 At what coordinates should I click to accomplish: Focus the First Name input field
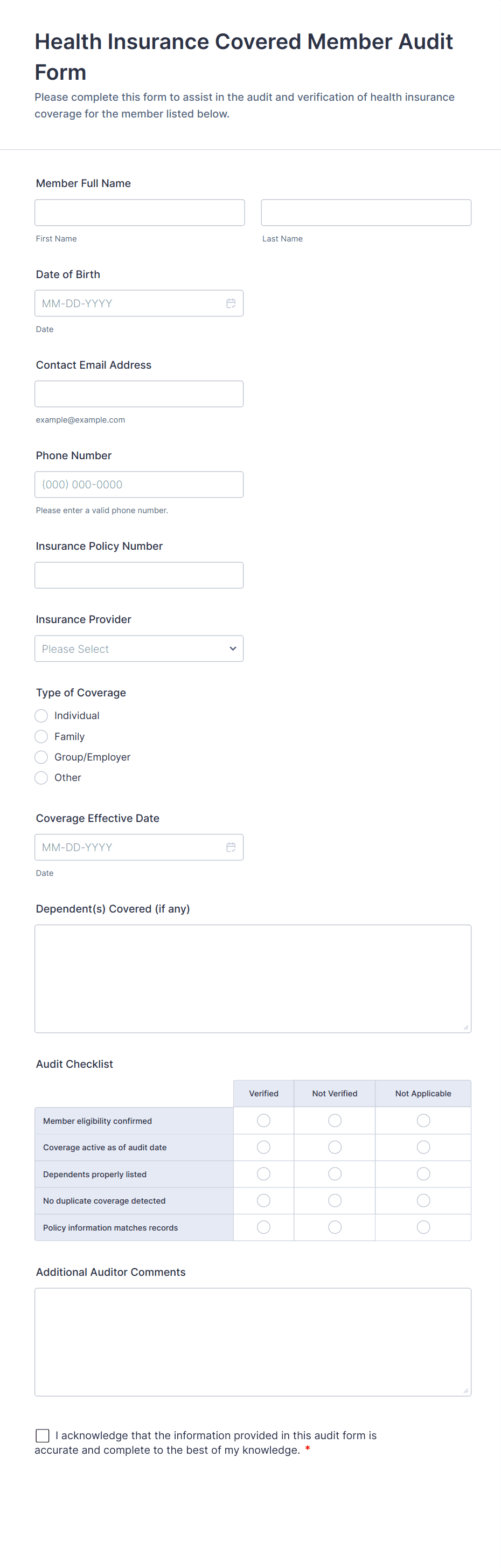[x=140, y=212]
